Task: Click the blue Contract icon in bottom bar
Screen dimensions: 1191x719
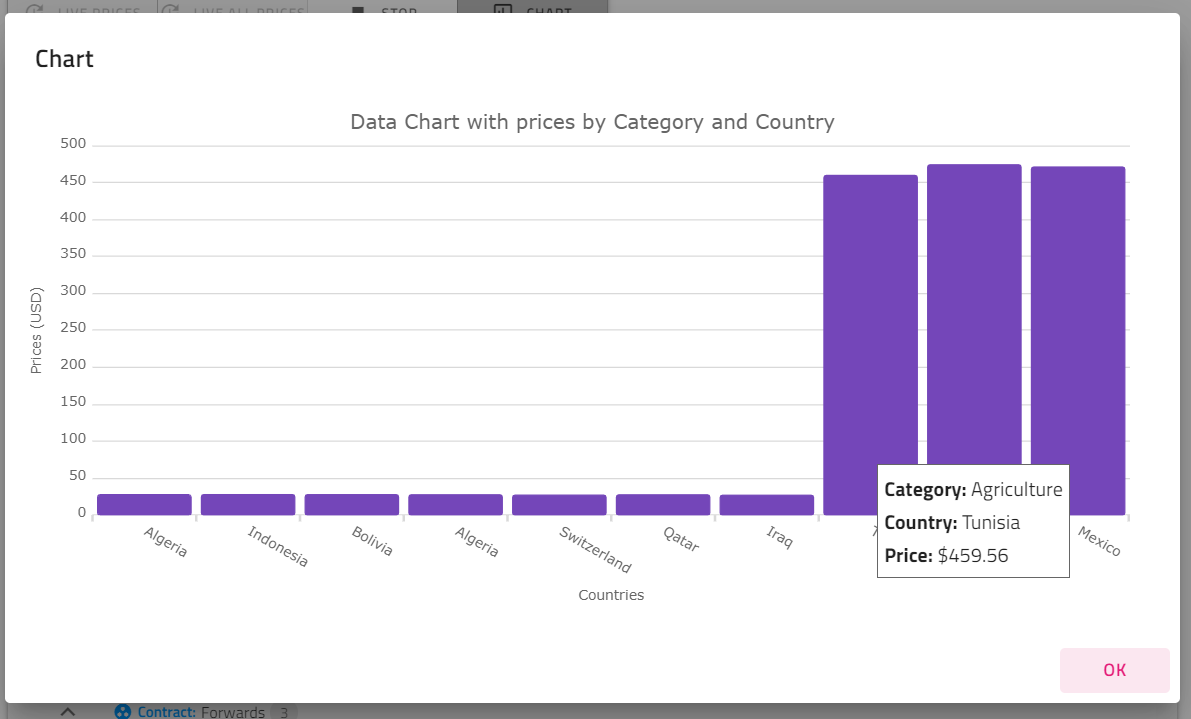Action: (122, 712)
